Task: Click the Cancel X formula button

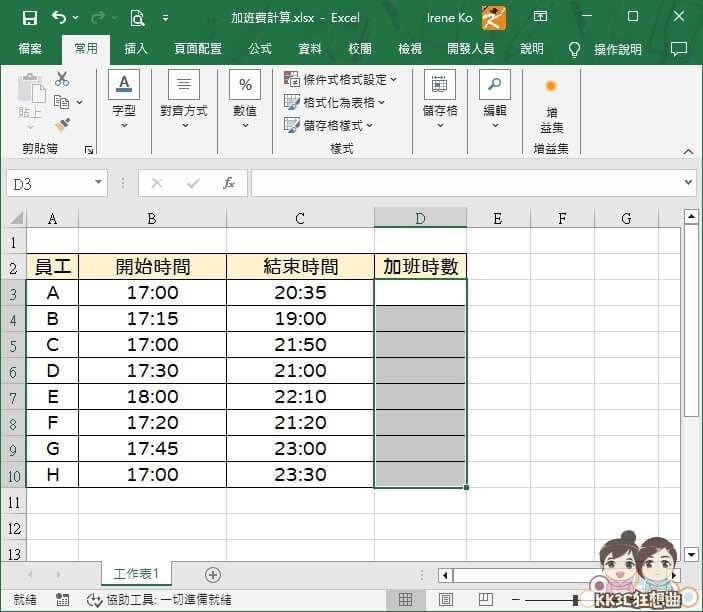Action: [156, 183]
